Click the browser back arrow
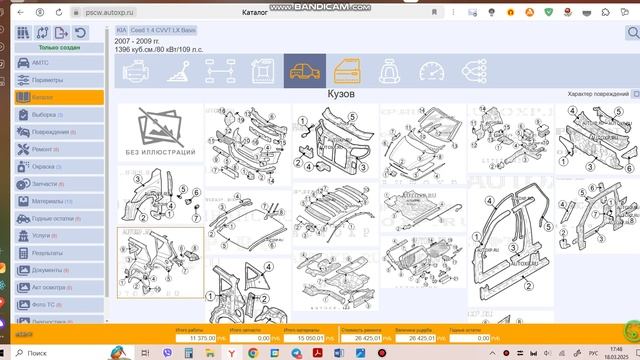 pos(20,12)
